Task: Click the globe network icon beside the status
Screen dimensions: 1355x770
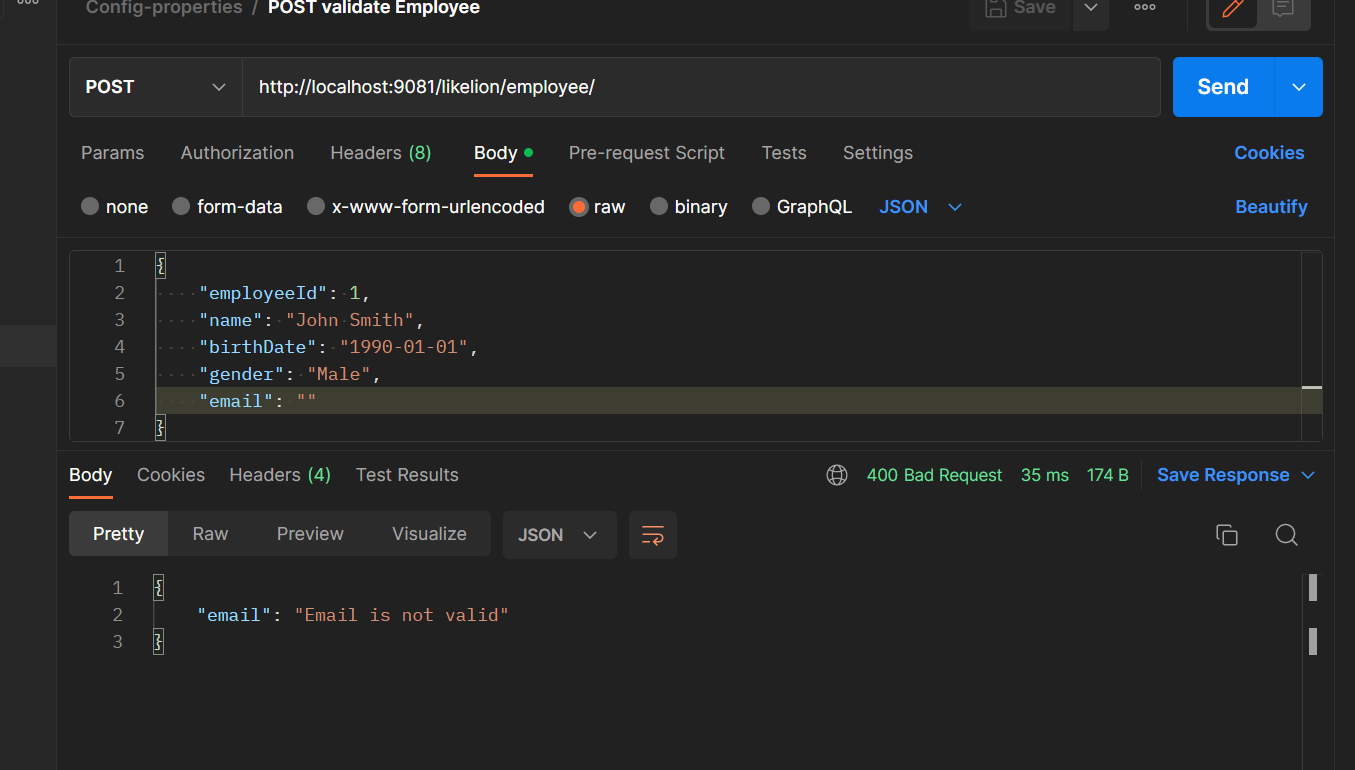Action: pos(837,475)
